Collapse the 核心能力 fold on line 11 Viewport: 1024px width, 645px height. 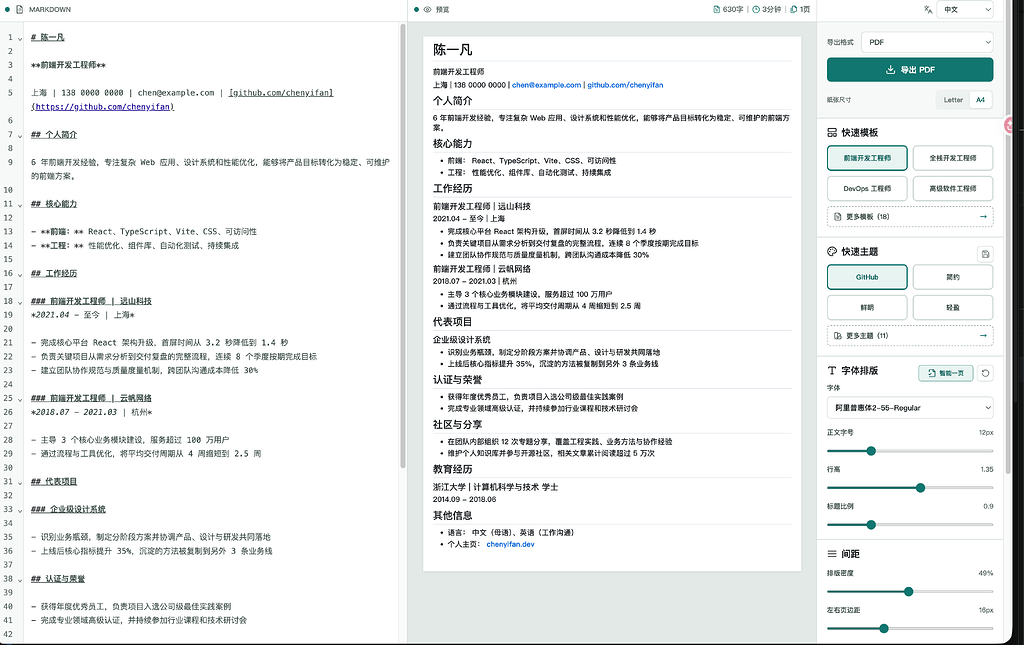20,205
